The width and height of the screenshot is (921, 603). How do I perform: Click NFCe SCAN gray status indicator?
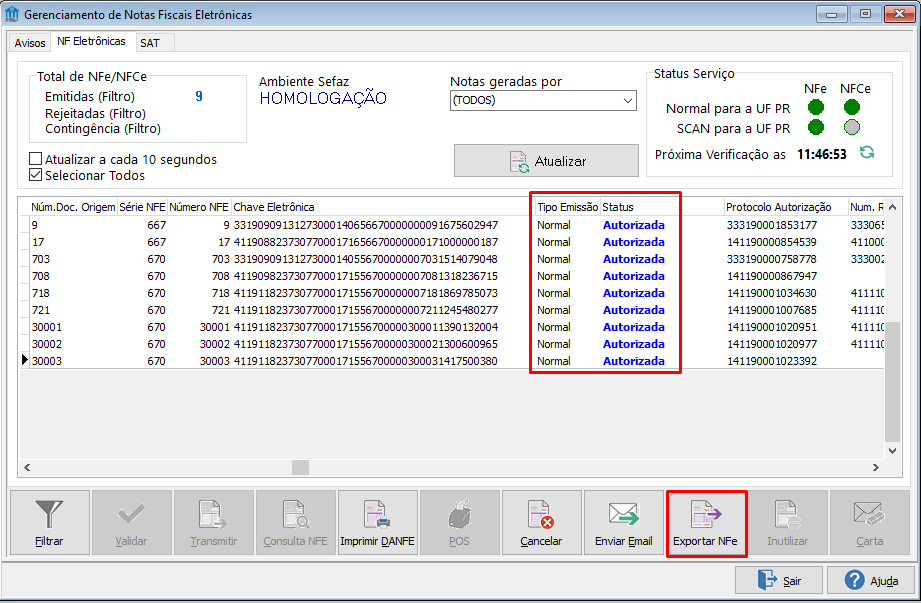(x=852, y=127)
